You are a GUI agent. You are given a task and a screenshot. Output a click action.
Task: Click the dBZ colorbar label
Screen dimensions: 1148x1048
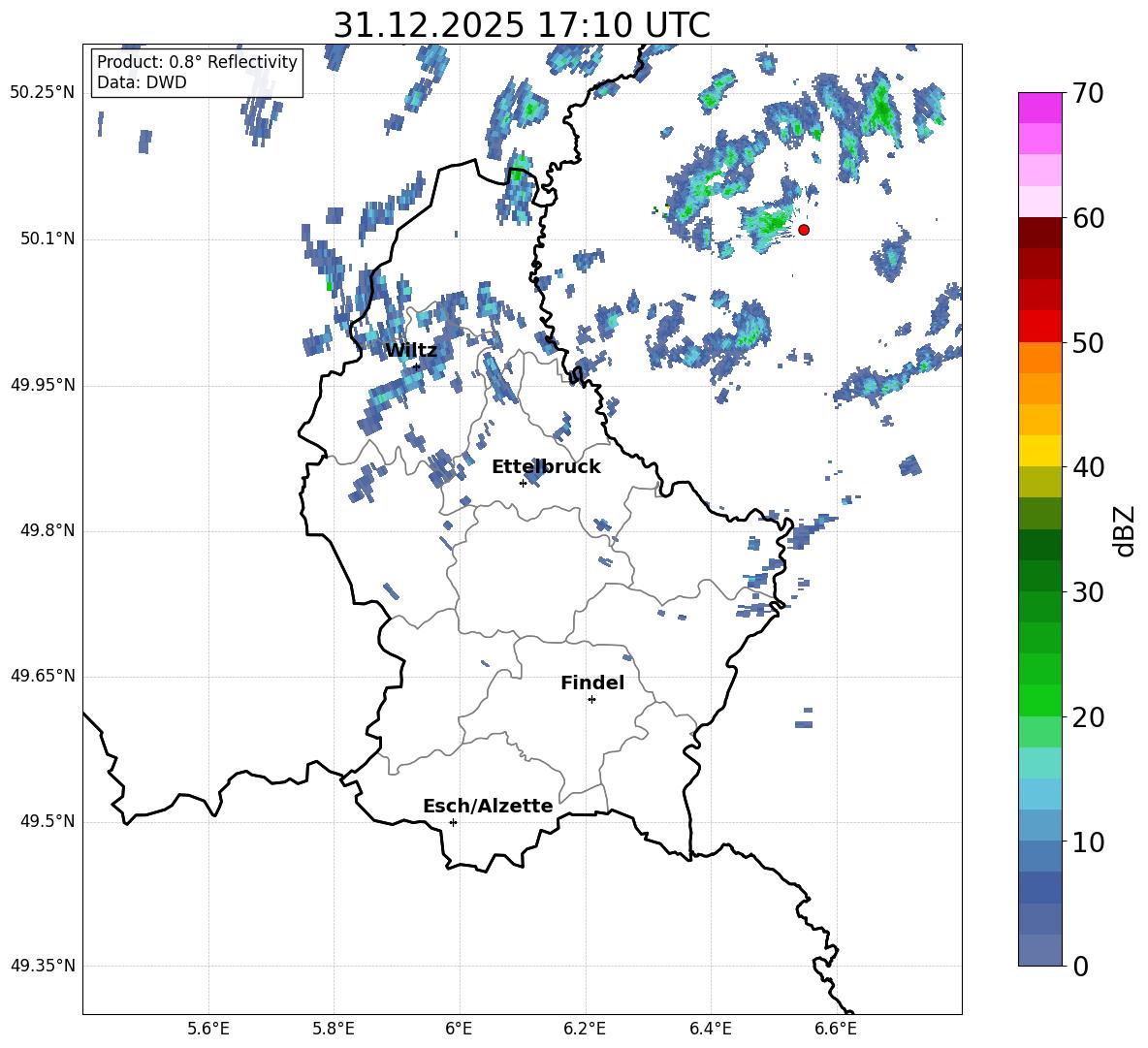click(1125, 530)
